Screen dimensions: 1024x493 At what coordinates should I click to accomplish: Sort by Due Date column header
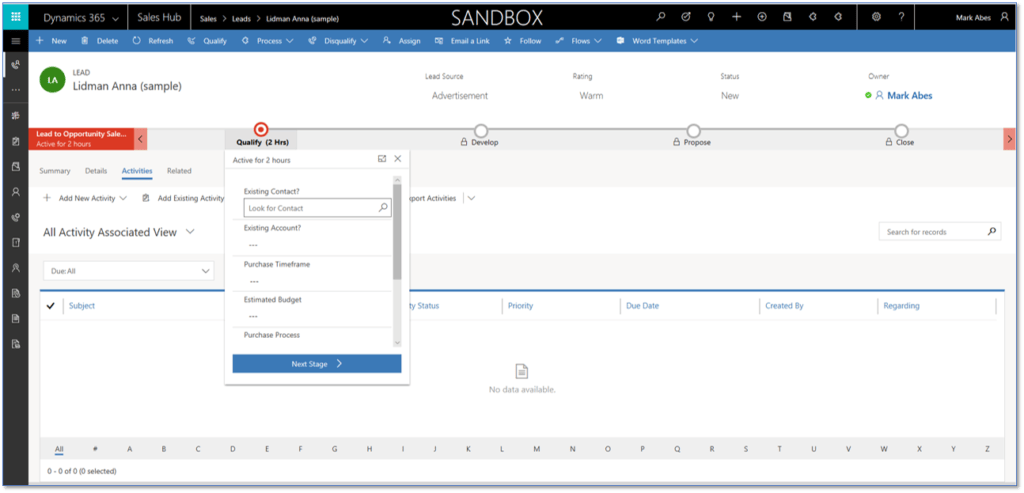(x=643, y=306)
